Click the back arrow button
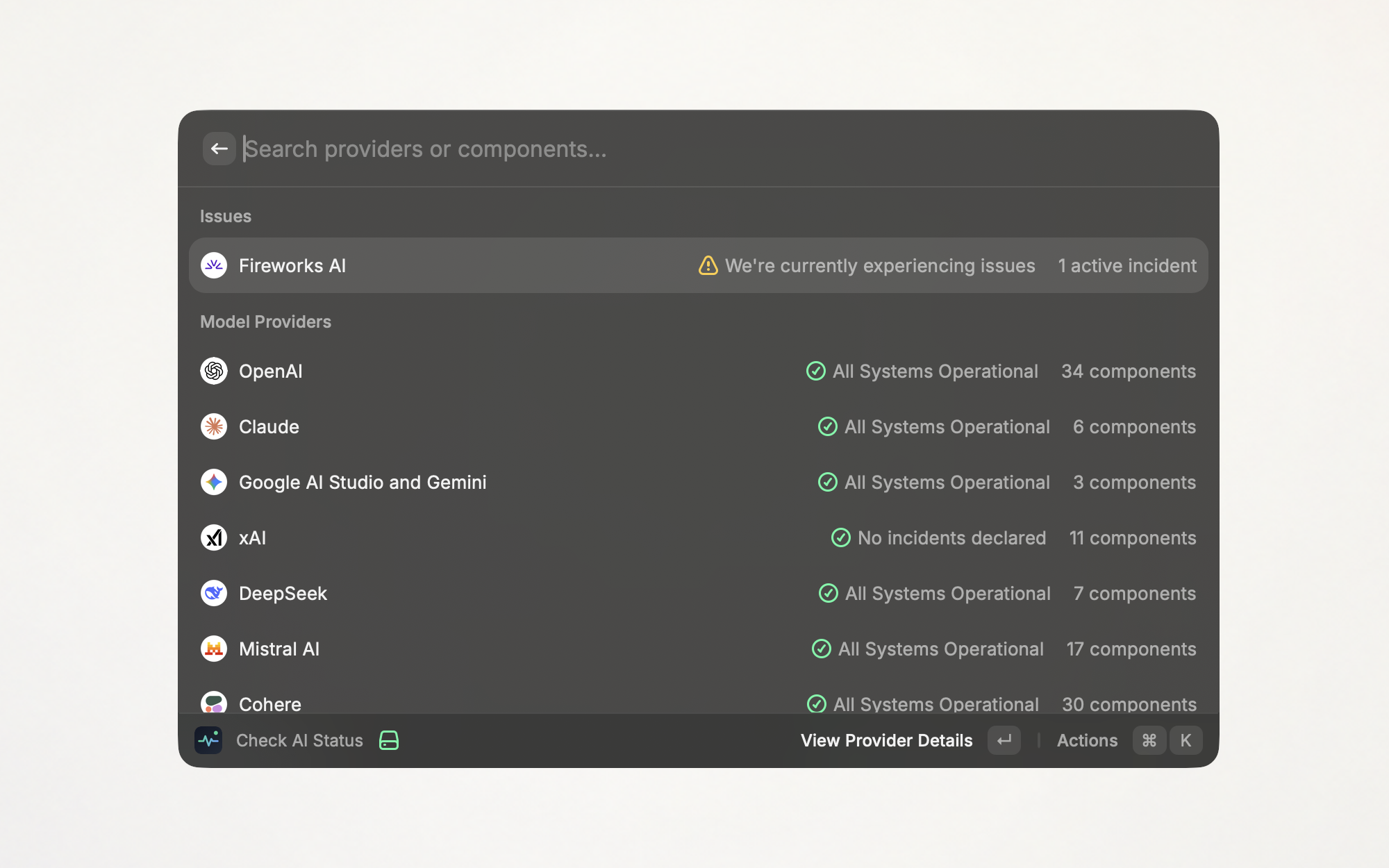The image size is (1389, 868). coord(219,149)
